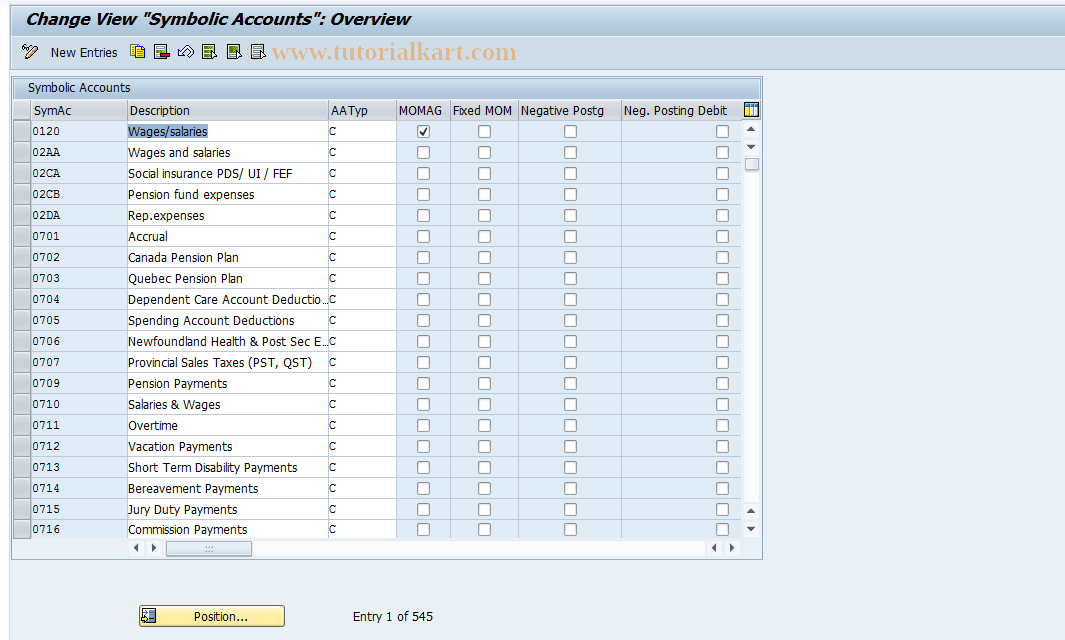Click horizontal scroll right arrow under Description

tap(154, 548)
